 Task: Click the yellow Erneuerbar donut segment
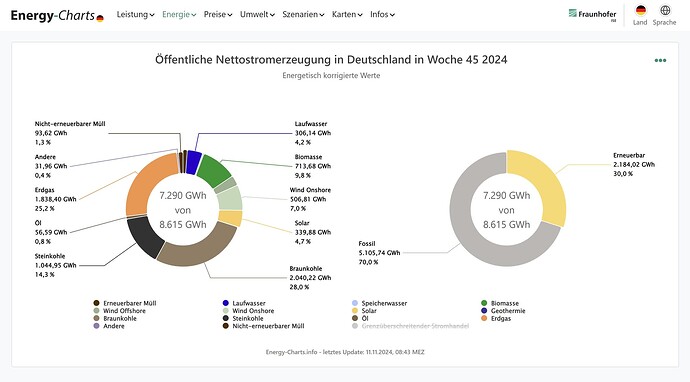(x=546, y=183)
